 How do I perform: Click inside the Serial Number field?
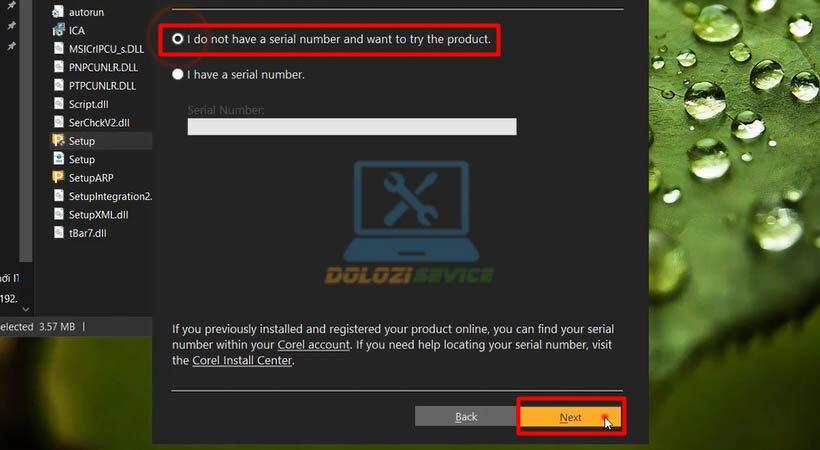coord(352,127)
